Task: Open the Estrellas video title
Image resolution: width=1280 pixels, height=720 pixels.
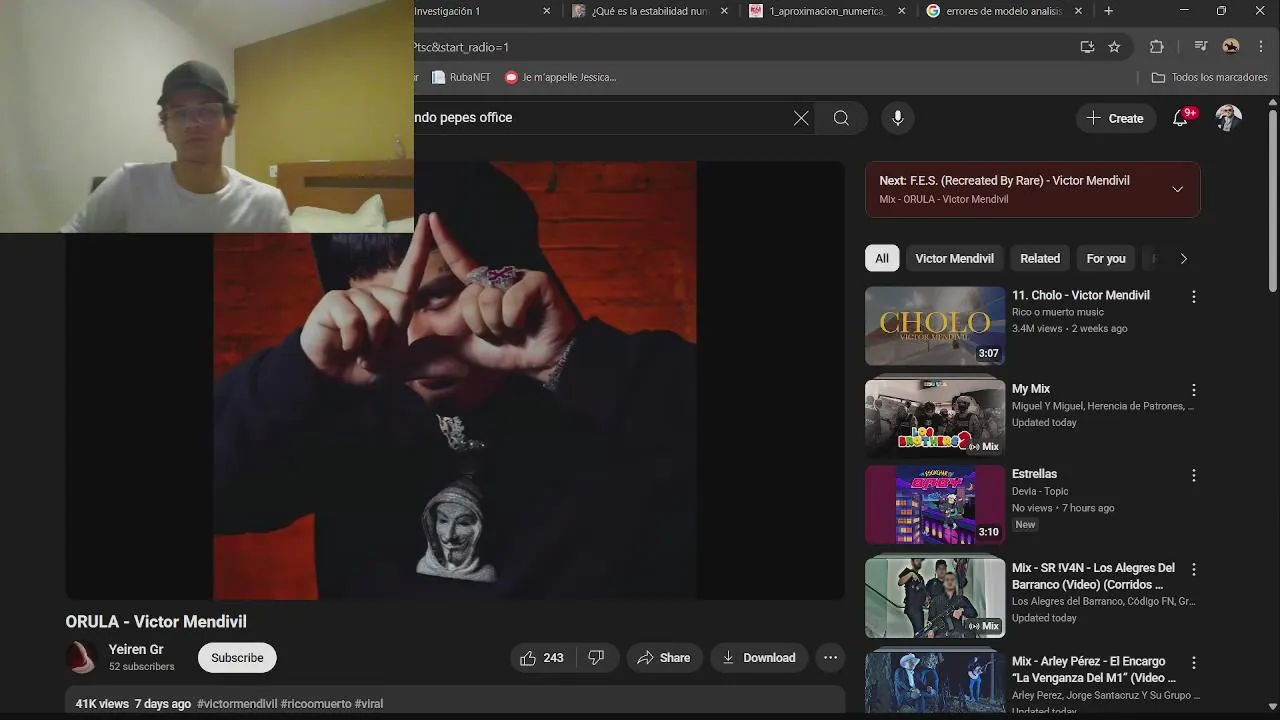Action: click(x=1034, y=474)
